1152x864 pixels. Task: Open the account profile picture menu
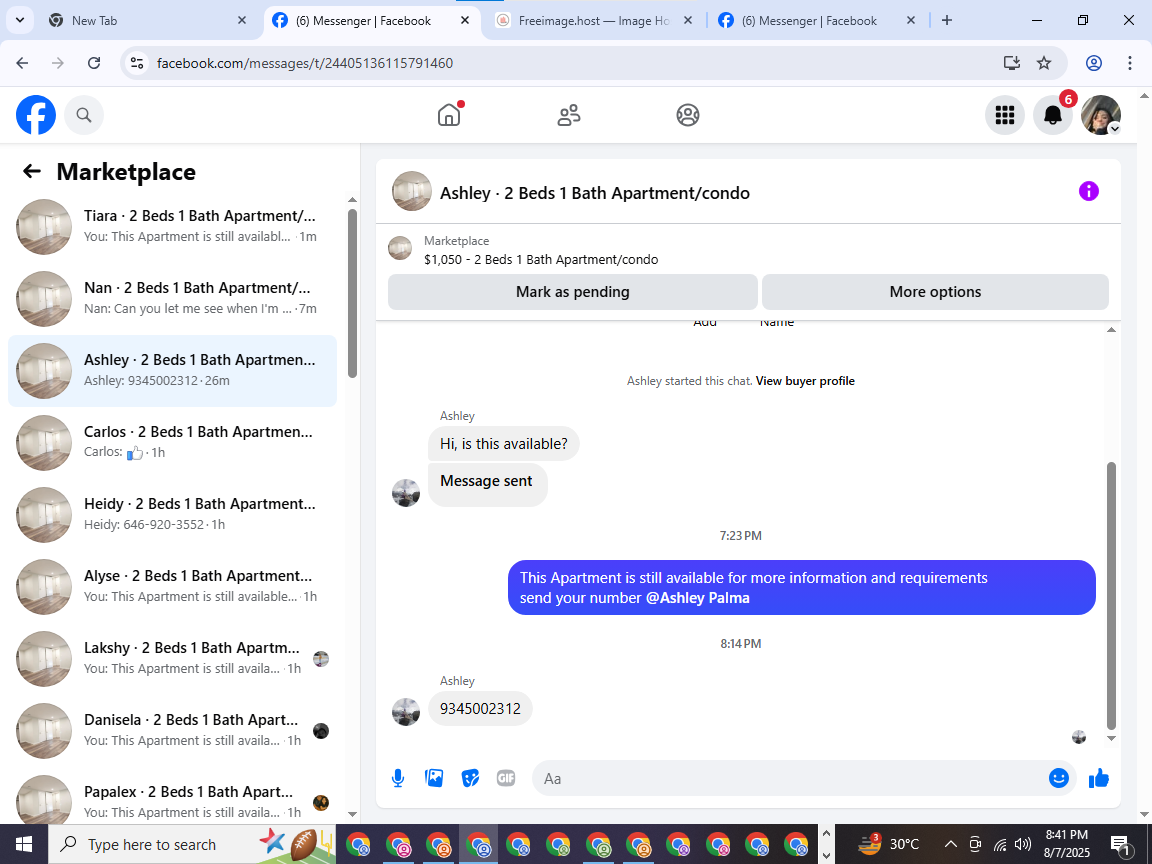pos(1101,115)
